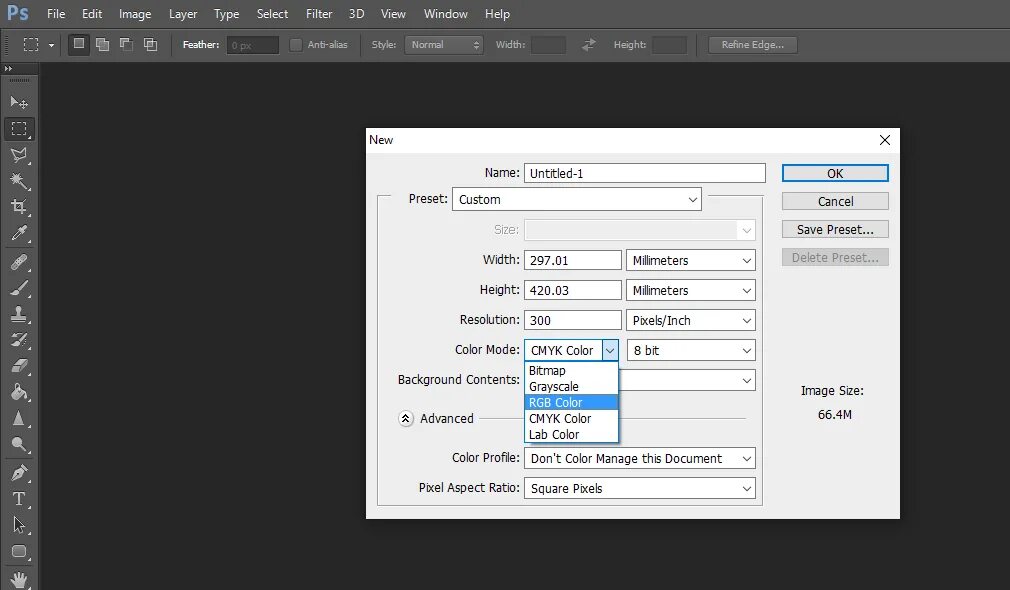Screen dimensions: 1010x590
Task: Select the Sharpen tool
Action: coord(19,419)
